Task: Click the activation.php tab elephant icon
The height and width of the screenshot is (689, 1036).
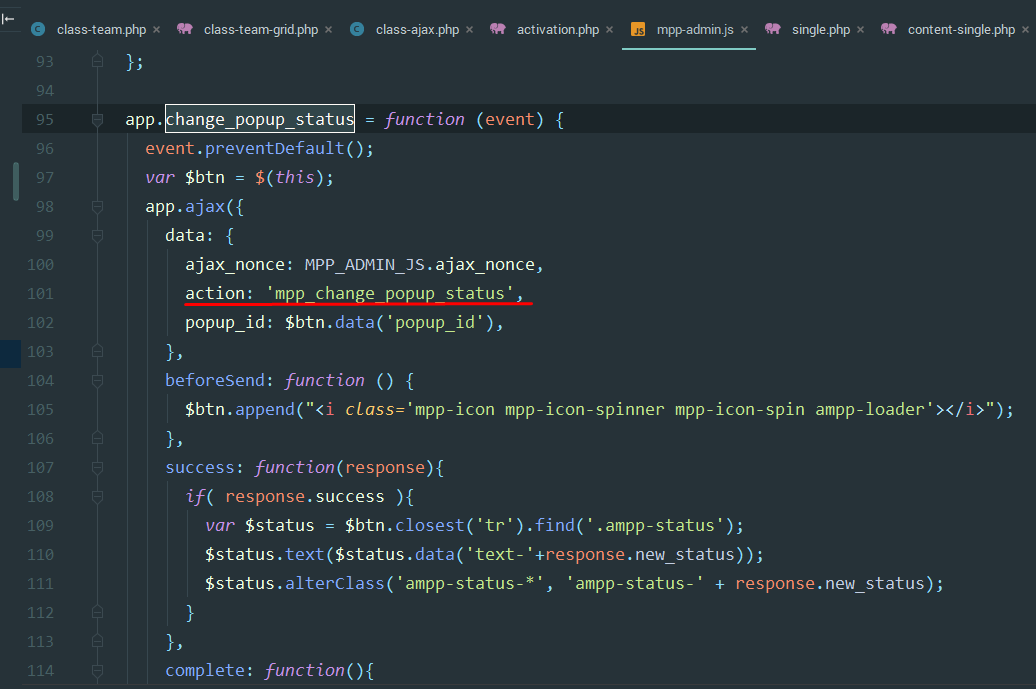Action: coord(498,29)
